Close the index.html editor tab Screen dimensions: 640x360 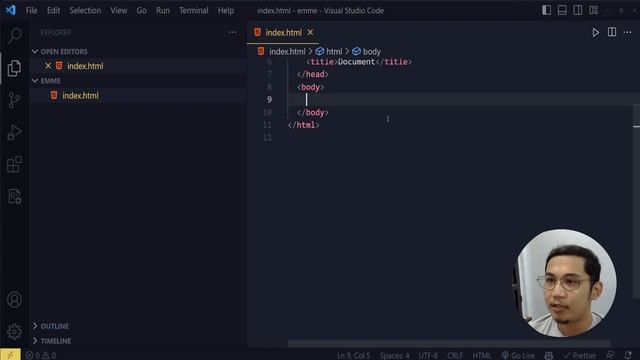310,32
